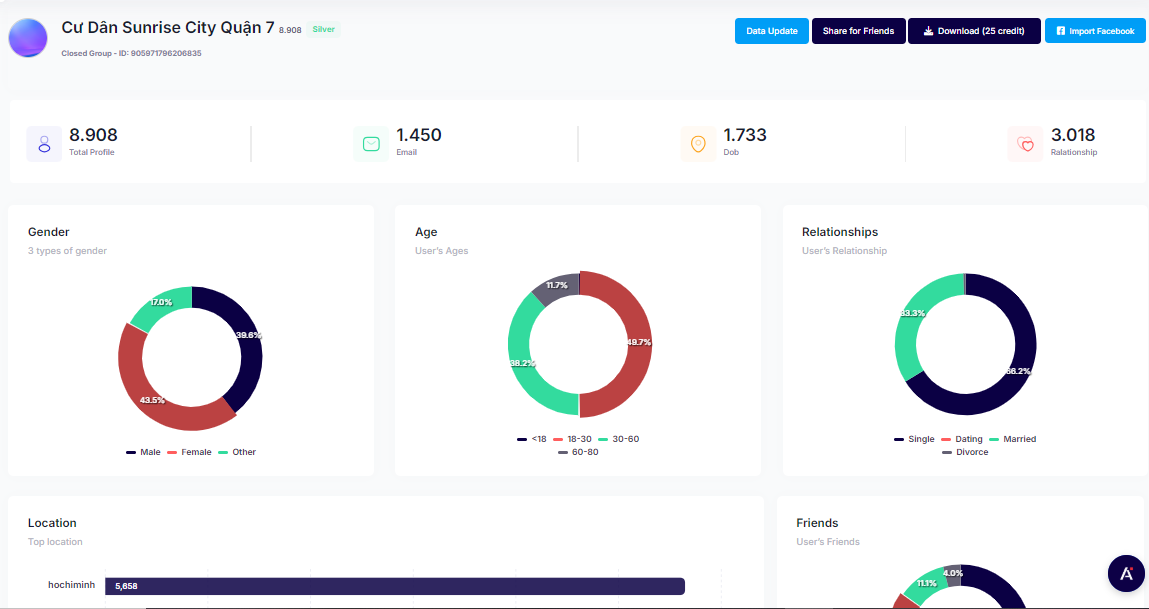Click the hochiminh location bar
The width and height of the screenshot is (1149, 609).
[394, 586]
